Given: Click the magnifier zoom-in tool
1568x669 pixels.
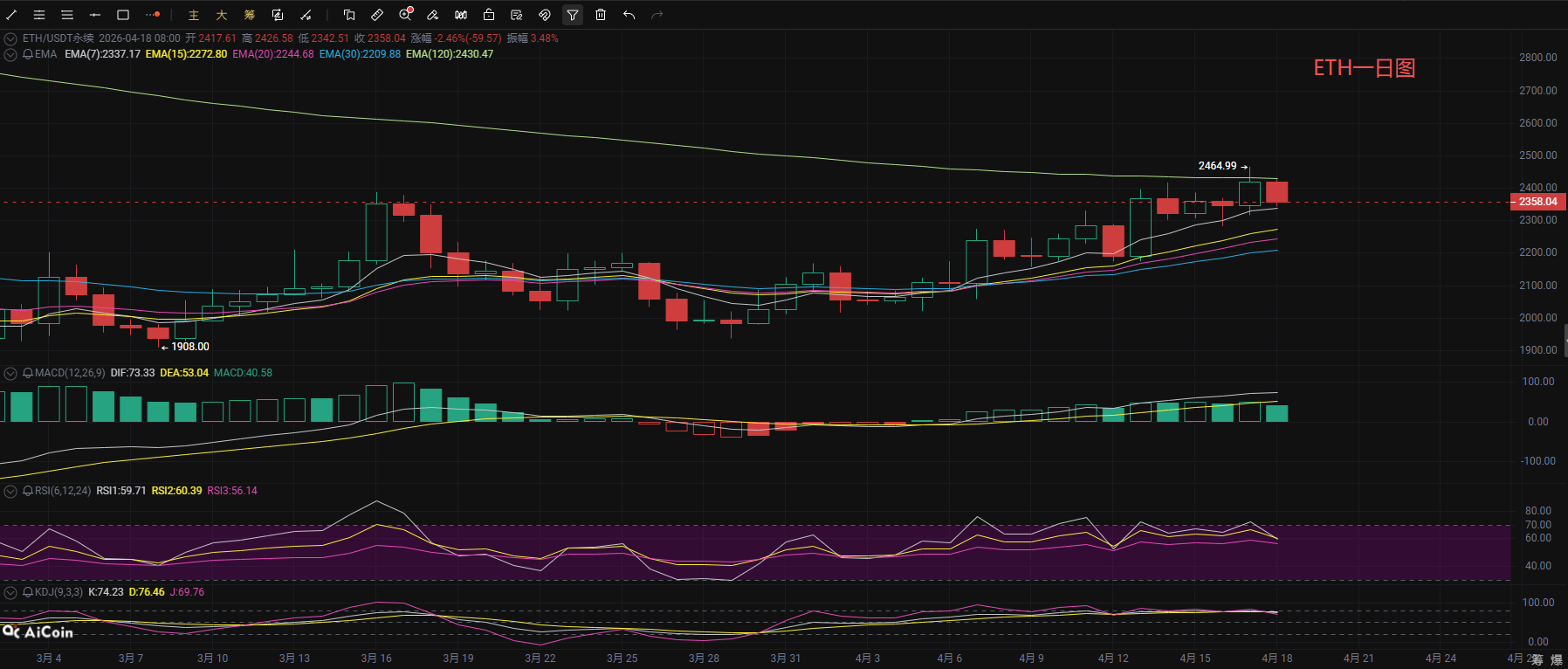Looking at the screenshot, I should 405,15.
